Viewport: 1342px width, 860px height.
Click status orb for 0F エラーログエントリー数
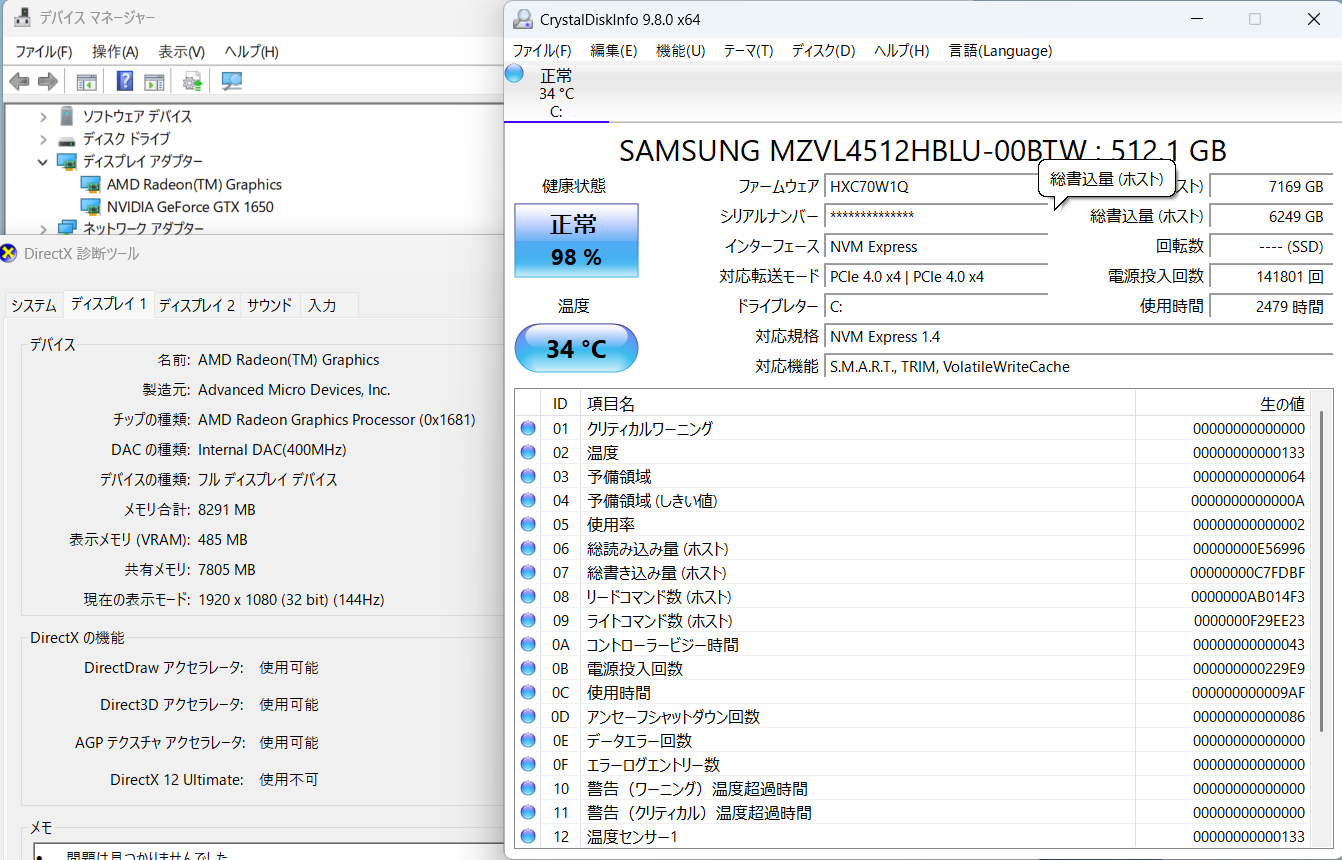pyautogui.click(x=528, y=765)
